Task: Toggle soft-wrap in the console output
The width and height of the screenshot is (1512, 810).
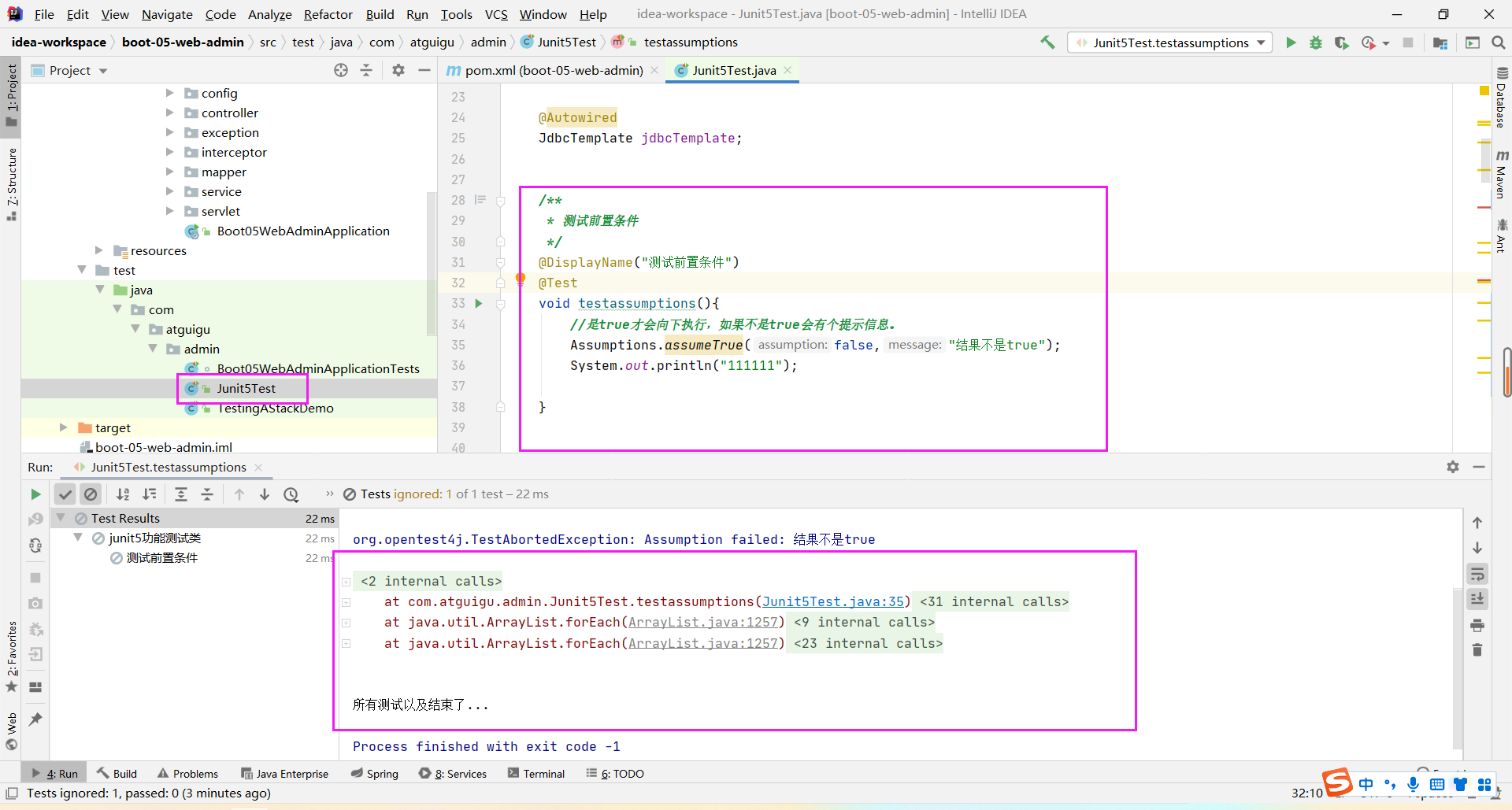Action: pos(1477,574)
